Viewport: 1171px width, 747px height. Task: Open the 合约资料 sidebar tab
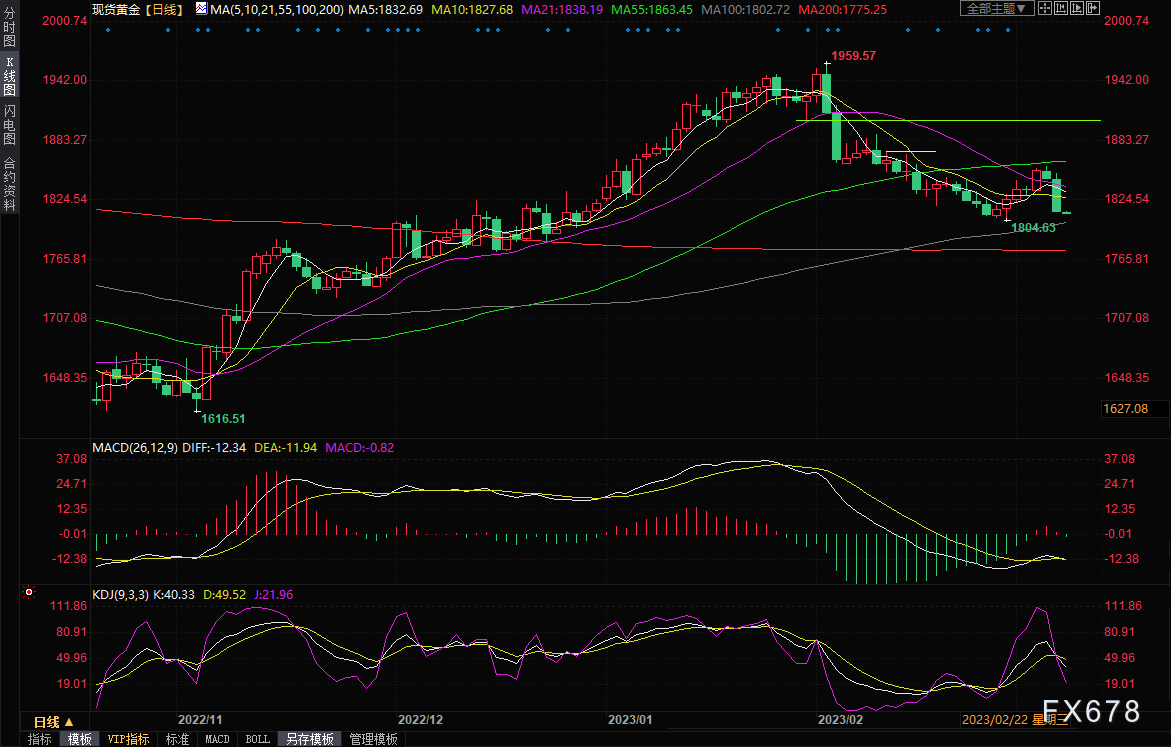click(x=9, y=183)
